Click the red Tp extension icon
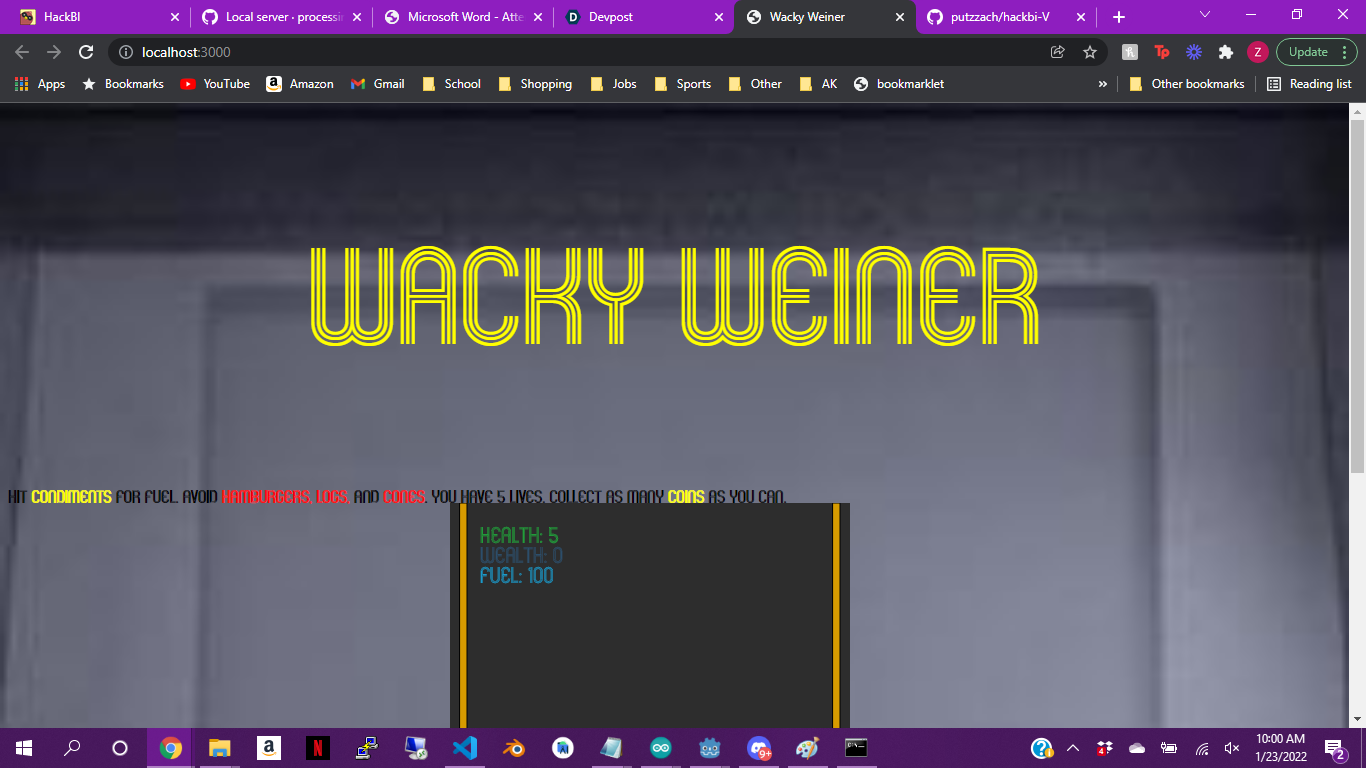The image size is (1366, 768). coord(1162,52)
